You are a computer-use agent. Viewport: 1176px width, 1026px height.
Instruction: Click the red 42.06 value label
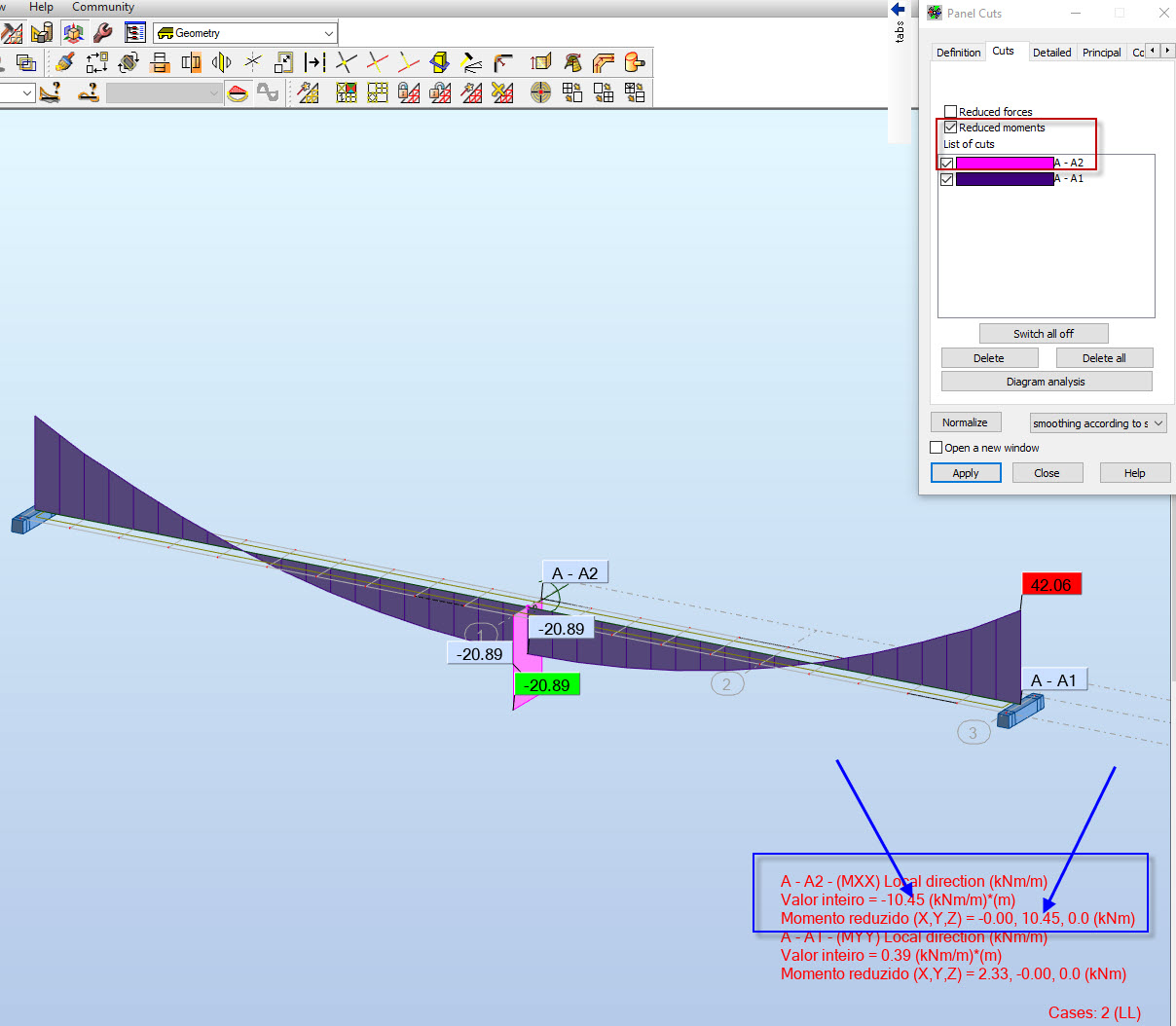(1050, 585)
